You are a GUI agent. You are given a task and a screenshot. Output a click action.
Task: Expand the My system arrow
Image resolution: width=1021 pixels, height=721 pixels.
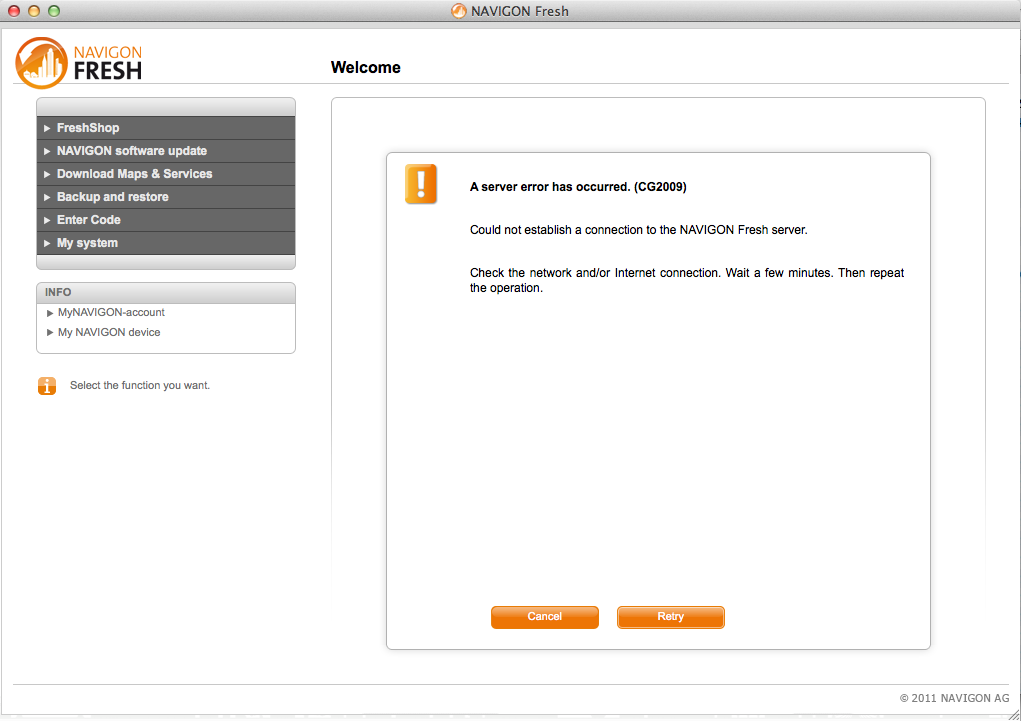[x=47, y=243]
